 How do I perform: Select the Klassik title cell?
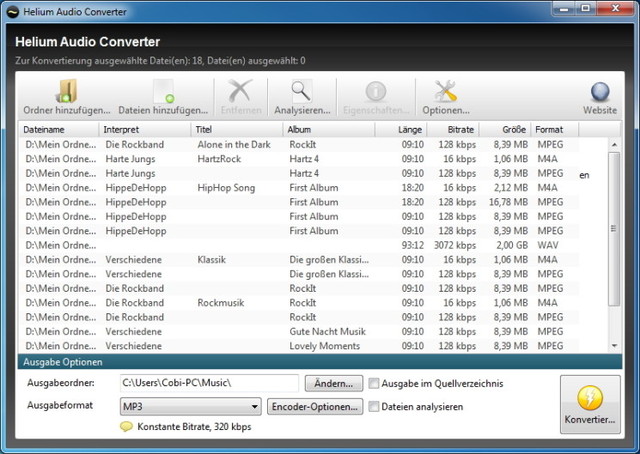point(211,260)
